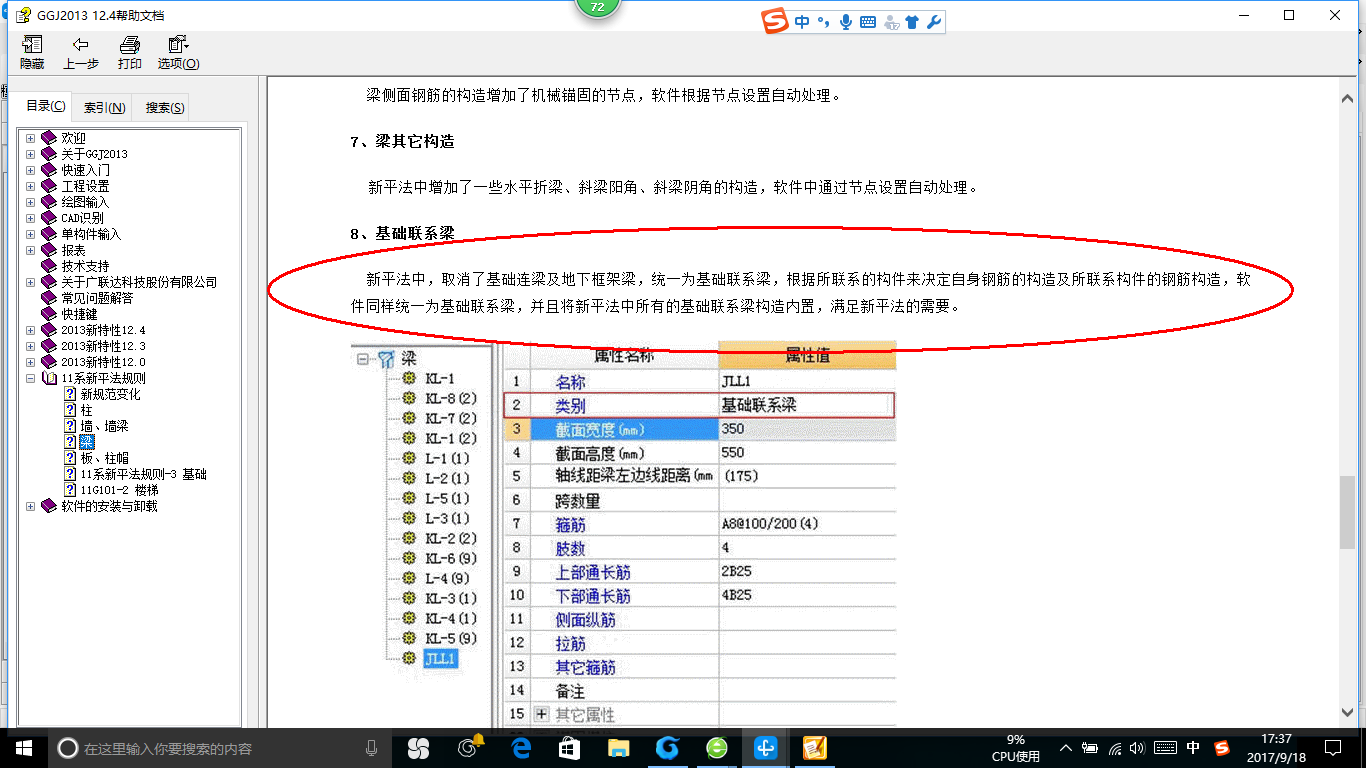
Task: Expand the 绘图输入 tree node
Action: click(30, 202)
